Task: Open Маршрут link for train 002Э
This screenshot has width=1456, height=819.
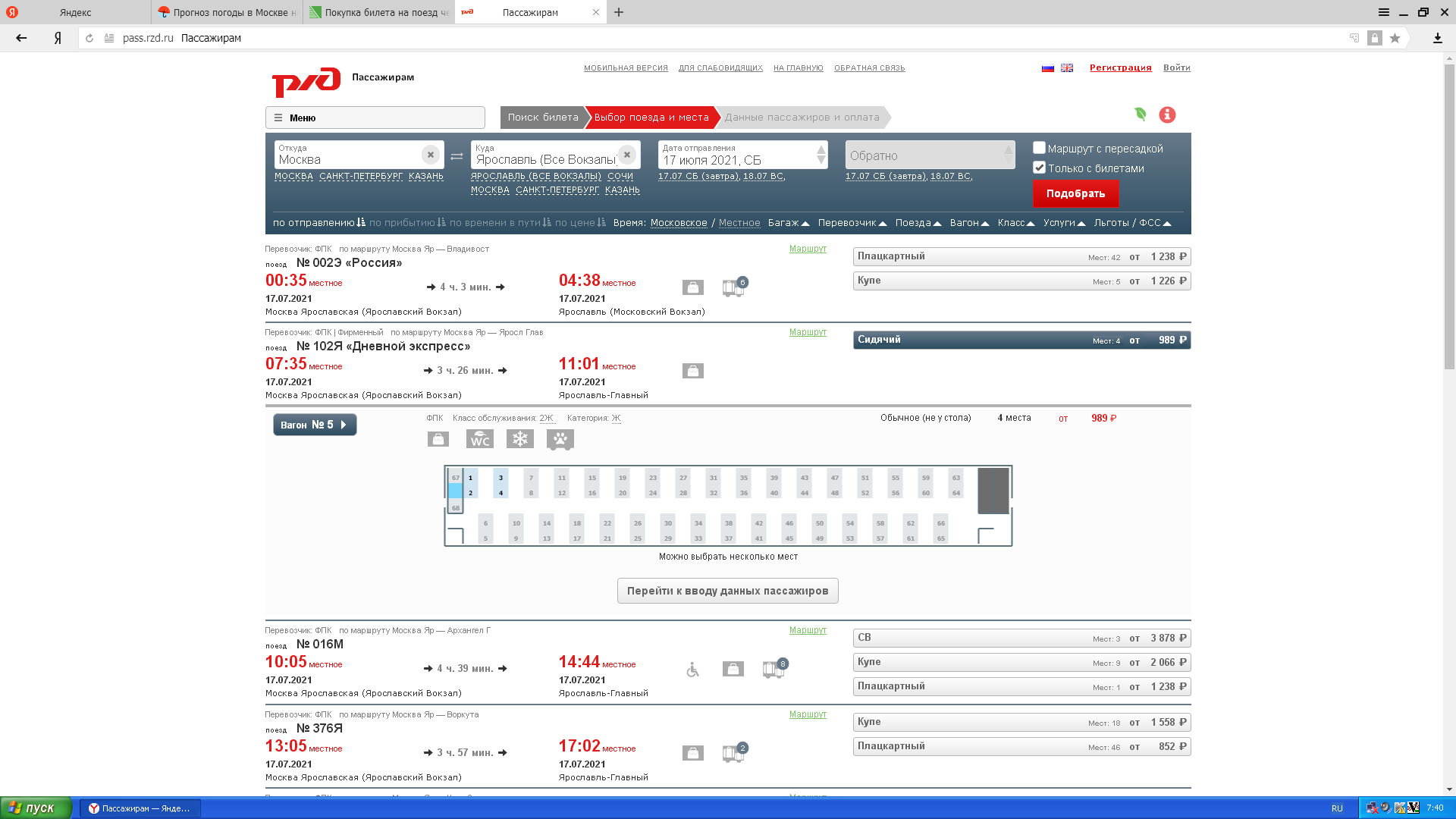Action: tap(808, 249)
